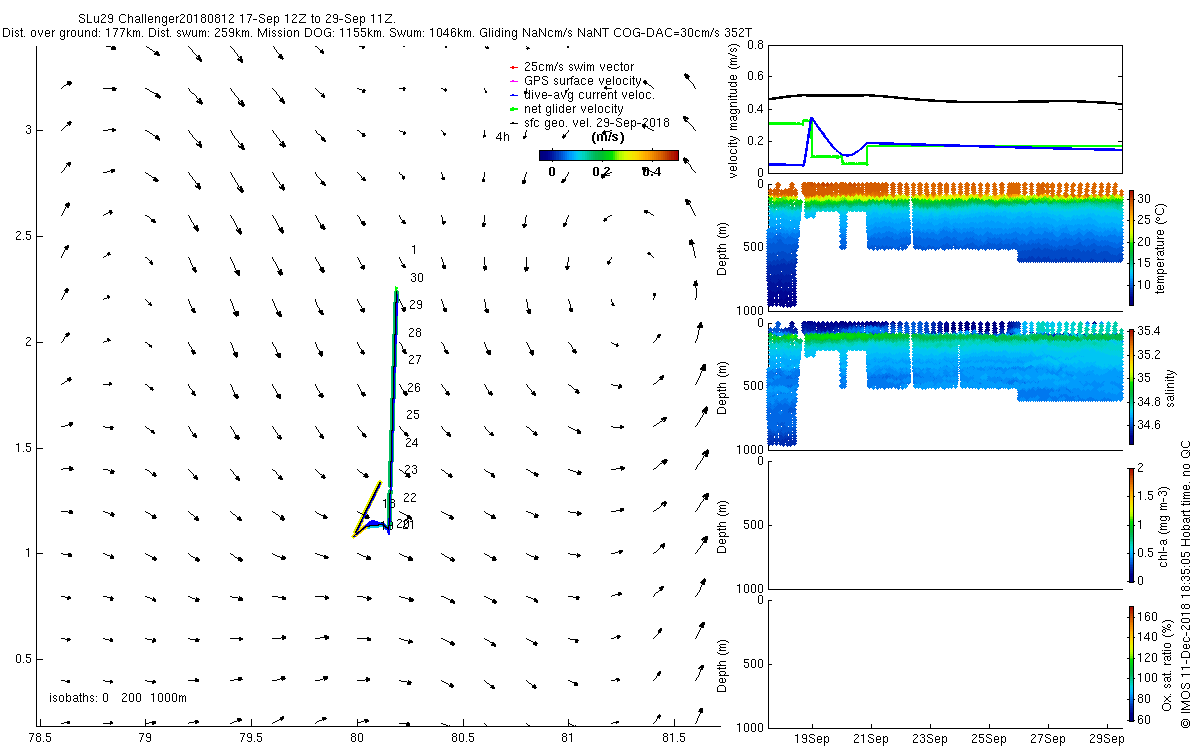Click the salinity colorbar beside the salinity panel
The width and height of the screenshot is (1200, 750).
coord(1131,386)
